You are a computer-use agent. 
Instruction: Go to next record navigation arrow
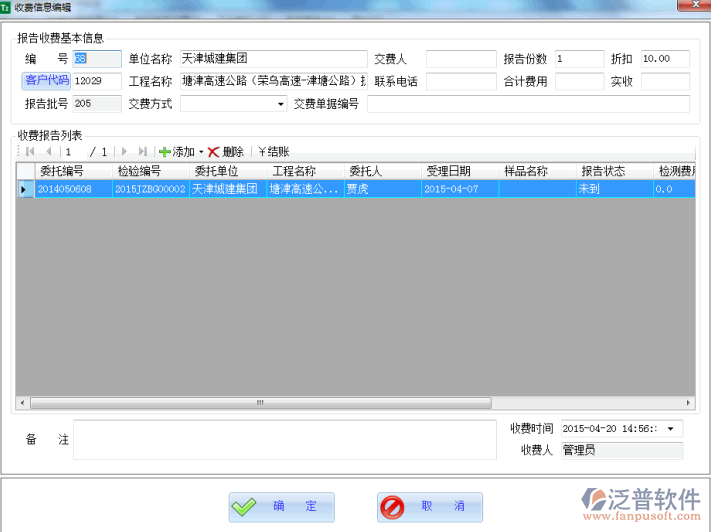click(124, 151)
